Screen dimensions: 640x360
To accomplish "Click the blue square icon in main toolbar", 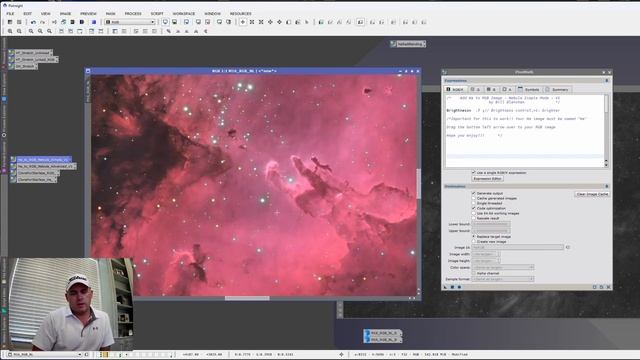I will [x=93, y=22].
